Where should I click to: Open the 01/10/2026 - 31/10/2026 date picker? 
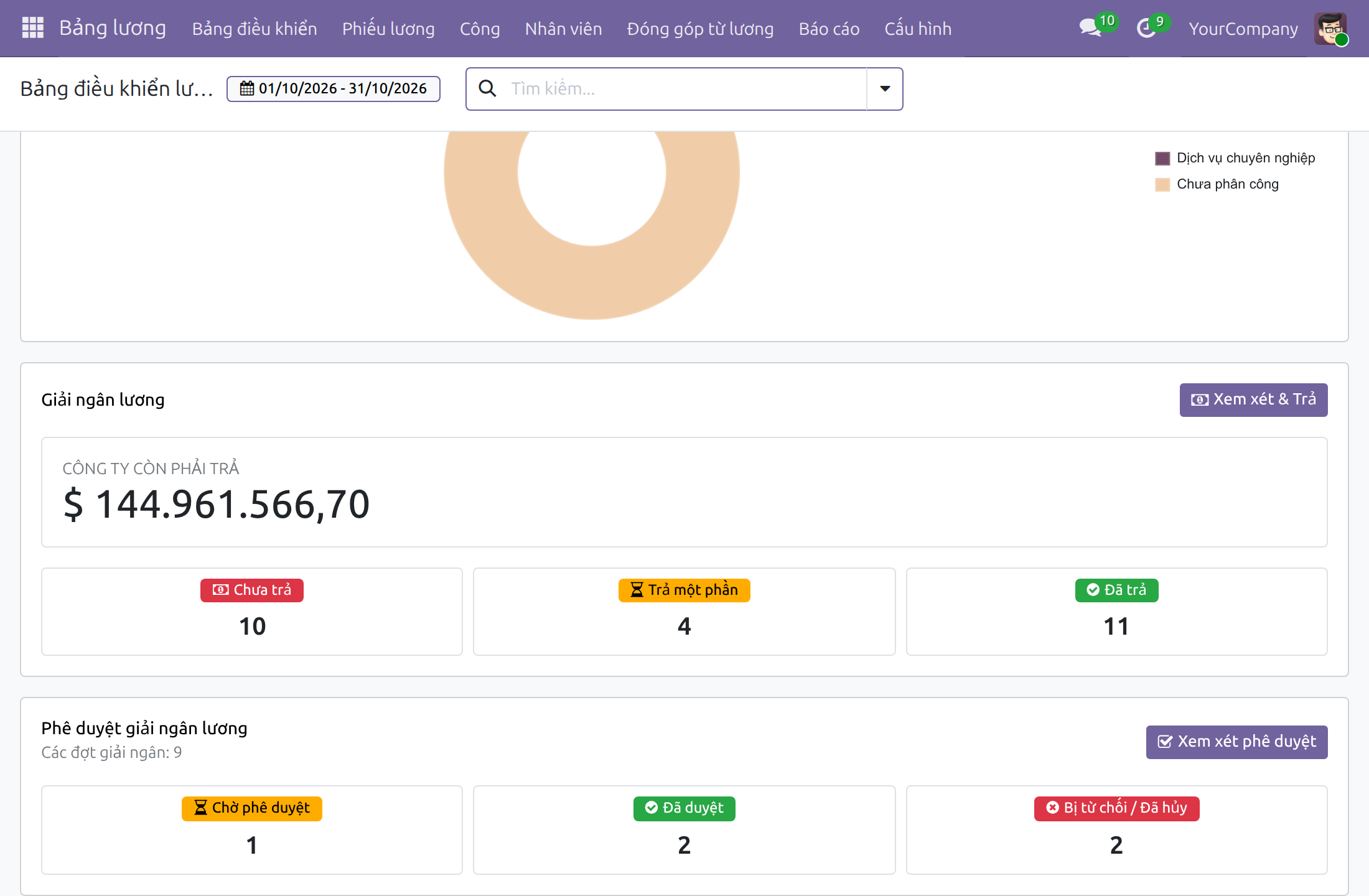334,88
